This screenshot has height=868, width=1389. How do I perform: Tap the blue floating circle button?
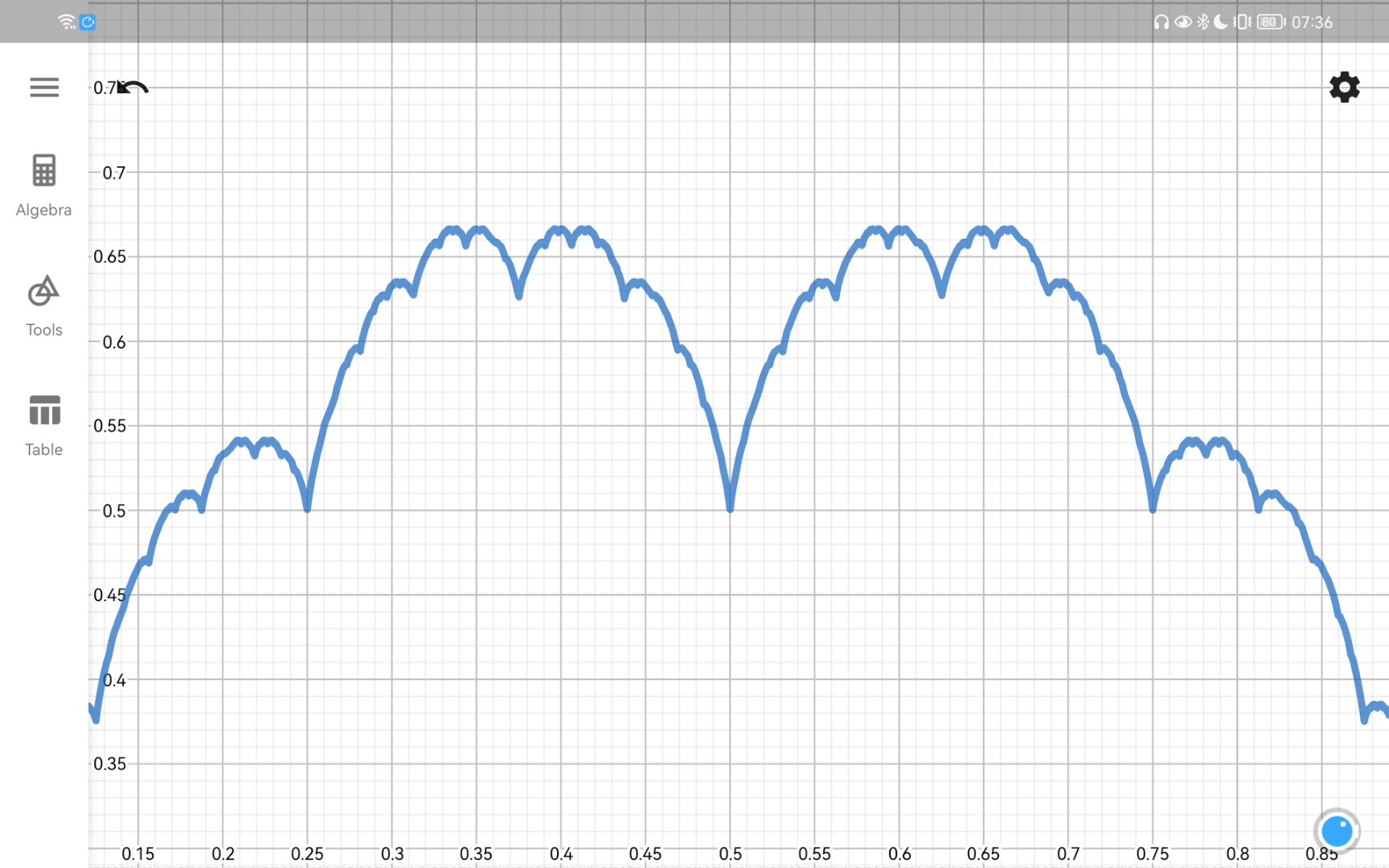pyautogui.click(x=1337, y=831)
